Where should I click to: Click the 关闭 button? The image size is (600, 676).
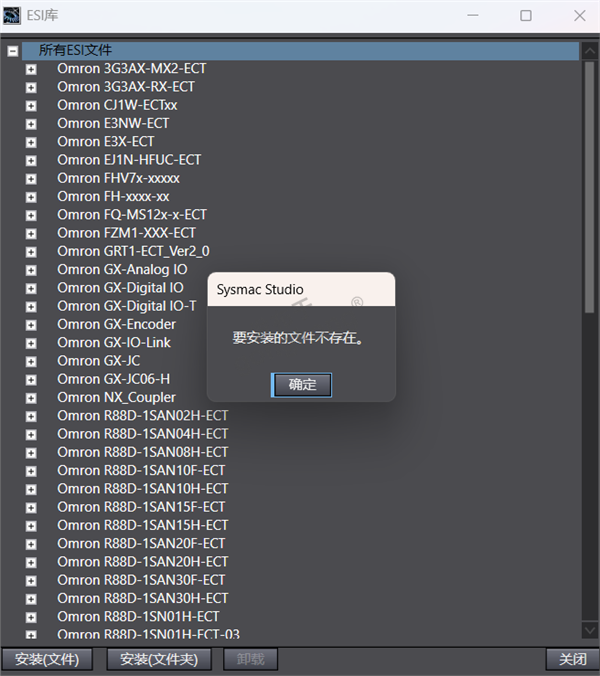pos(572,659)
